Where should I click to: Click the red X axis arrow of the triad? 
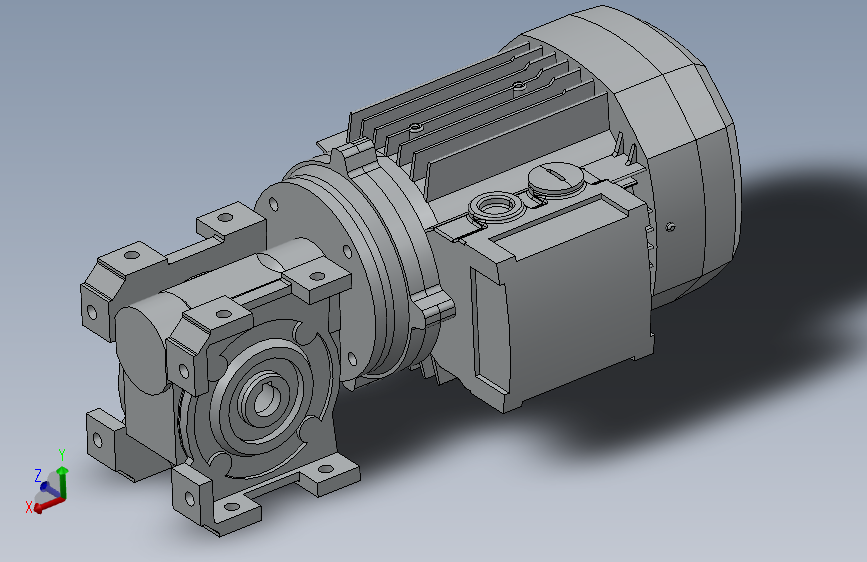tap(49, 504)
